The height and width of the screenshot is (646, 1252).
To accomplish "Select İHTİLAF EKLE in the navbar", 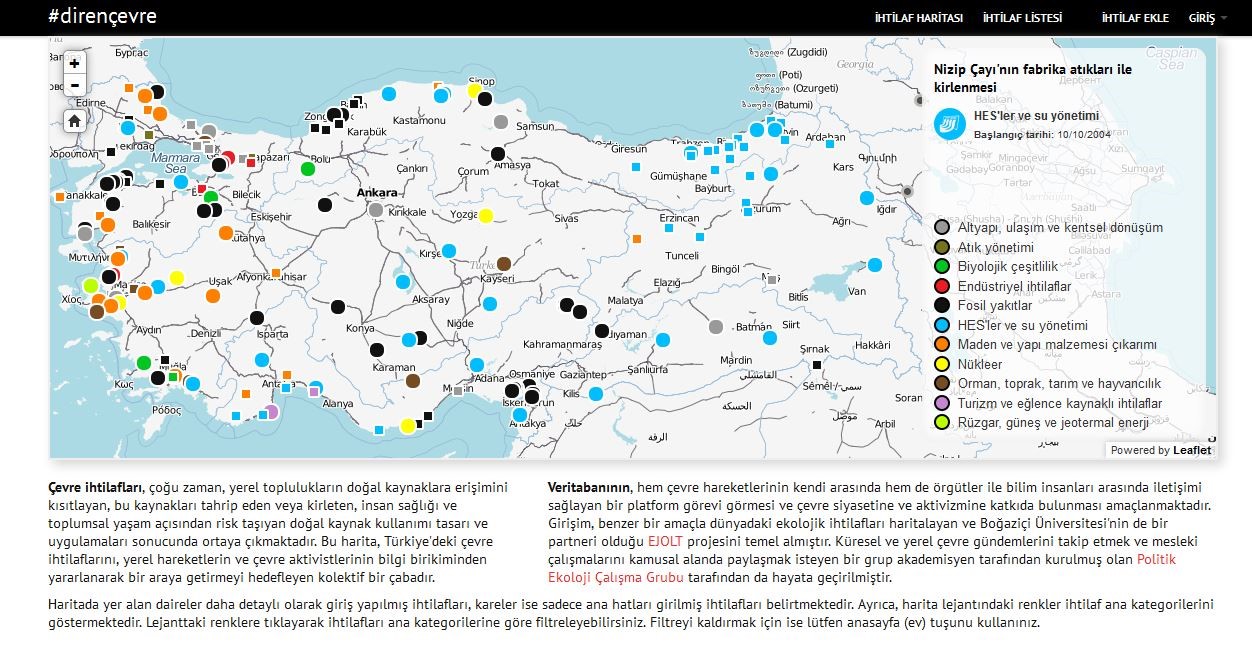I will (1134, 18).
